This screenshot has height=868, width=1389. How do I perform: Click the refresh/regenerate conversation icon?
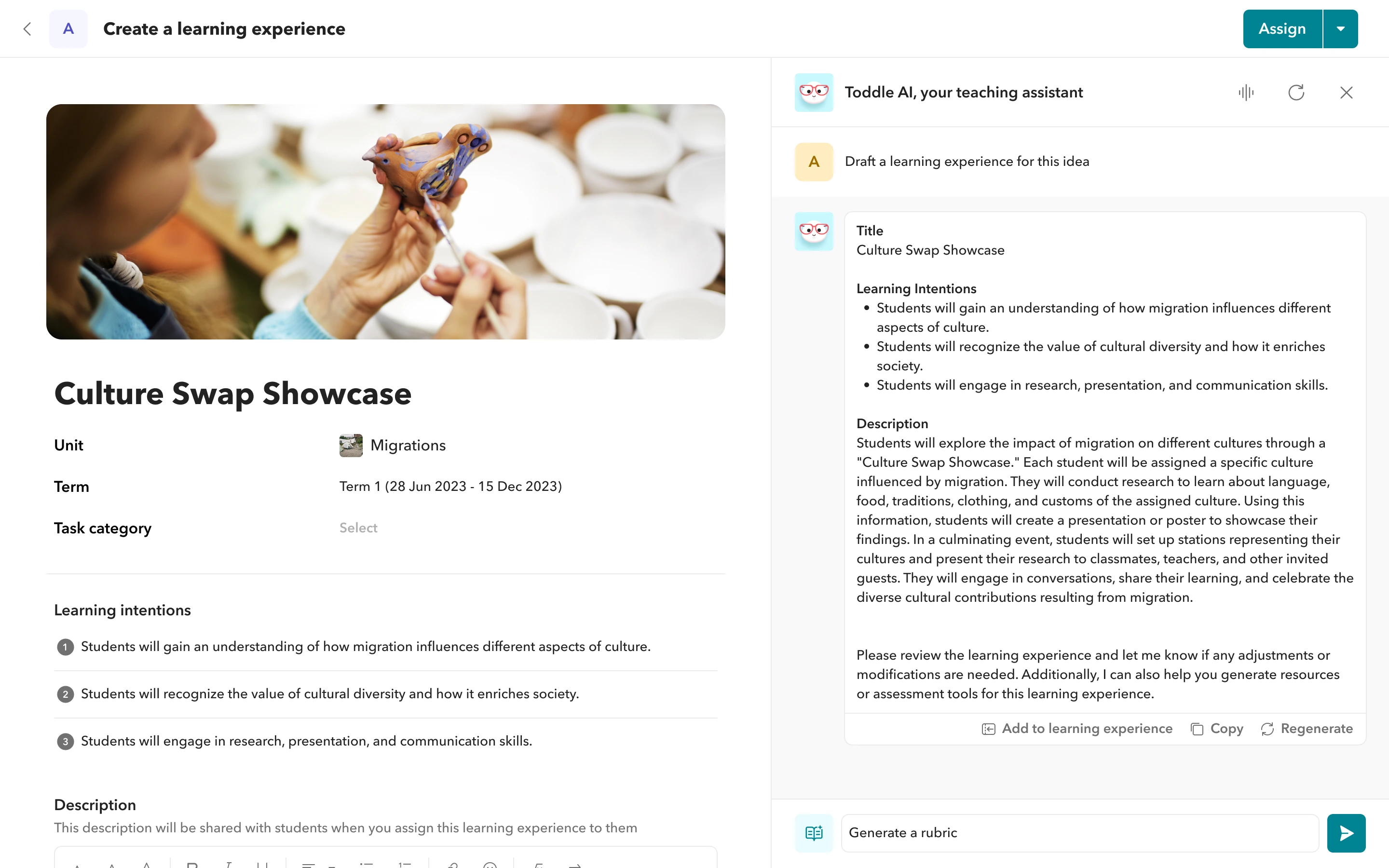[x=1297, y=92]
